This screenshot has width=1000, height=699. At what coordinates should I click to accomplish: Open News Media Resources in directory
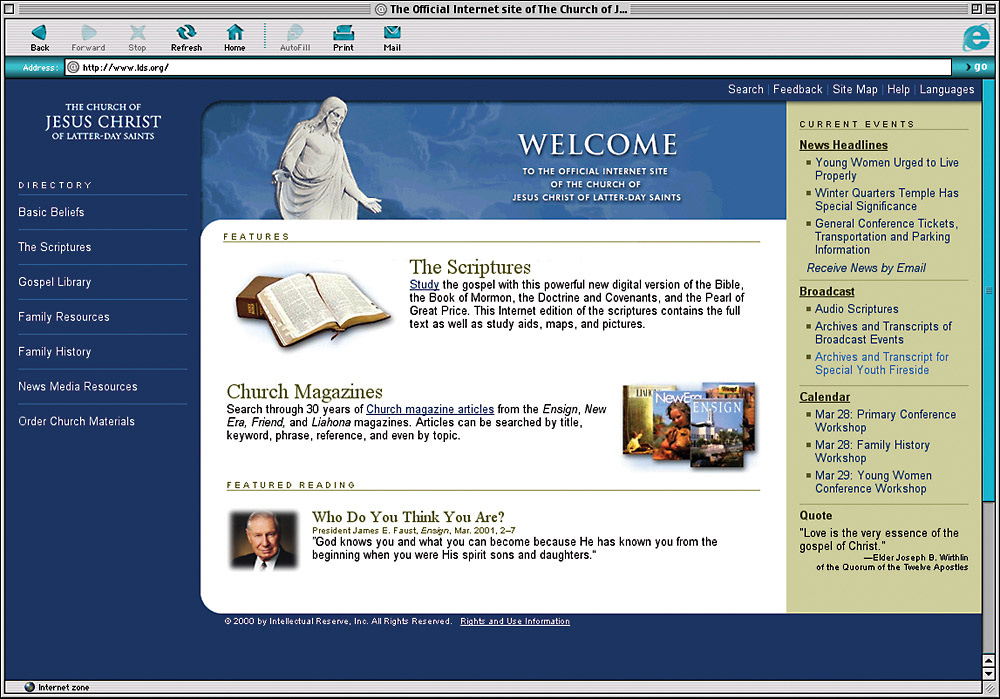[x=78, y=386]
